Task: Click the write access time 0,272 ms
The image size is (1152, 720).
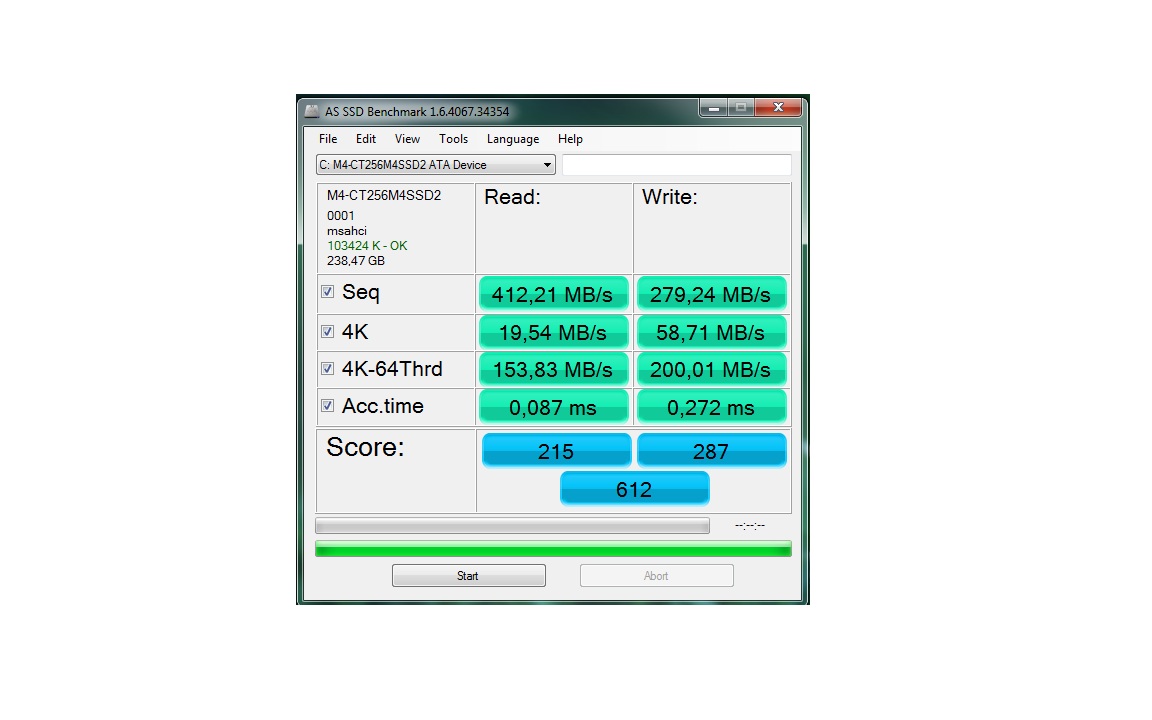Action: click(711, 407)
